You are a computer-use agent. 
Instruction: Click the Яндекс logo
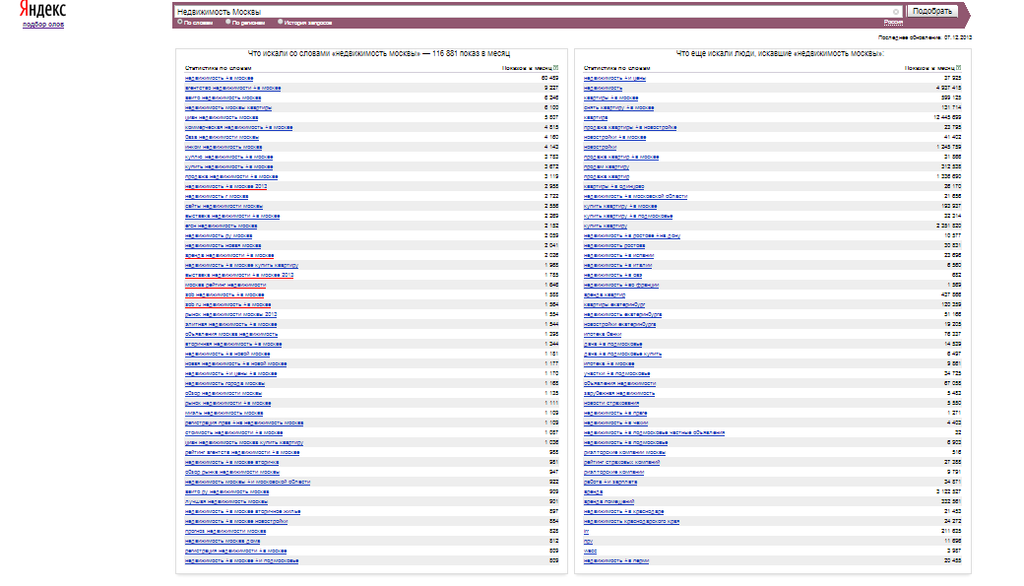pos(42,10)
